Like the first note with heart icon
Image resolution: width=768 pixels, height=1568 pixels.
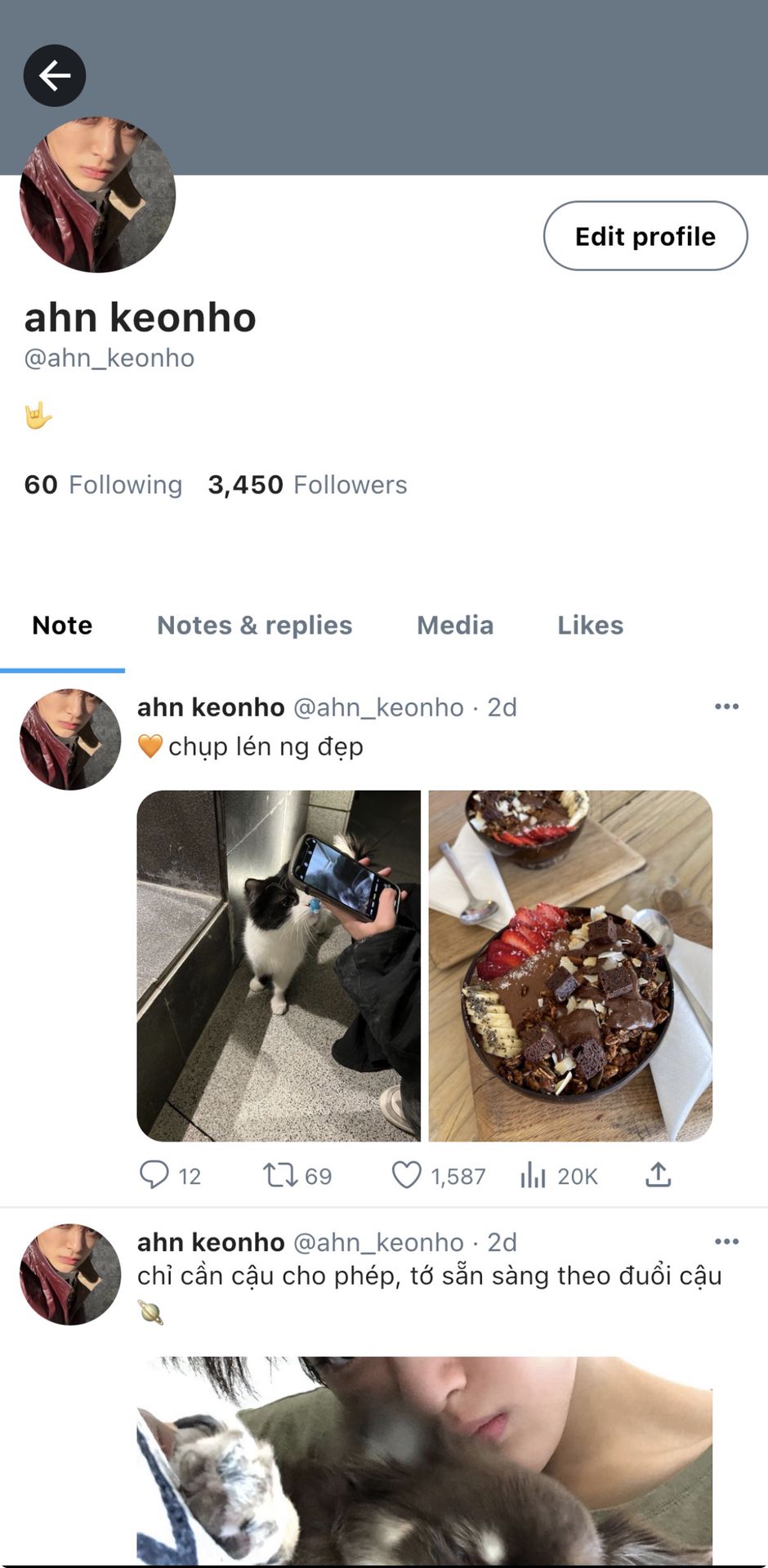tap(406, 1175)
